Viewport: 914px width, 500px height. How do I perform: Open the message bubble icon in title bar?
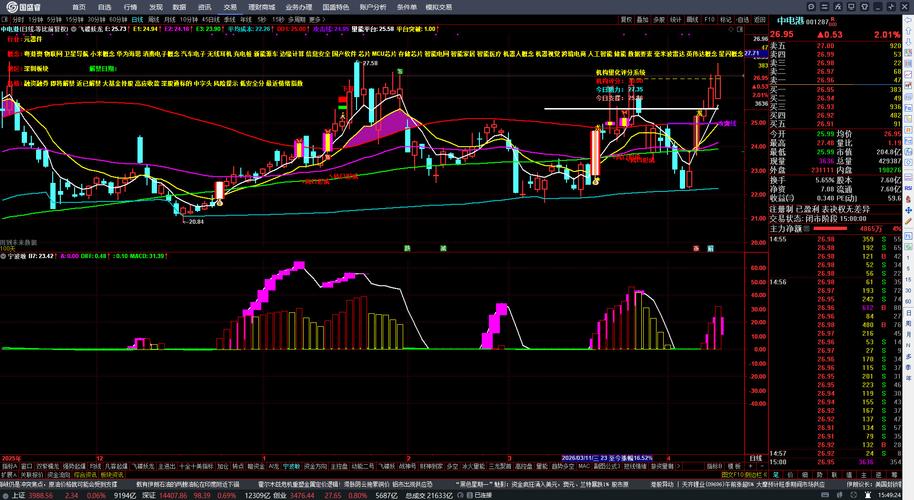point(811,7)
